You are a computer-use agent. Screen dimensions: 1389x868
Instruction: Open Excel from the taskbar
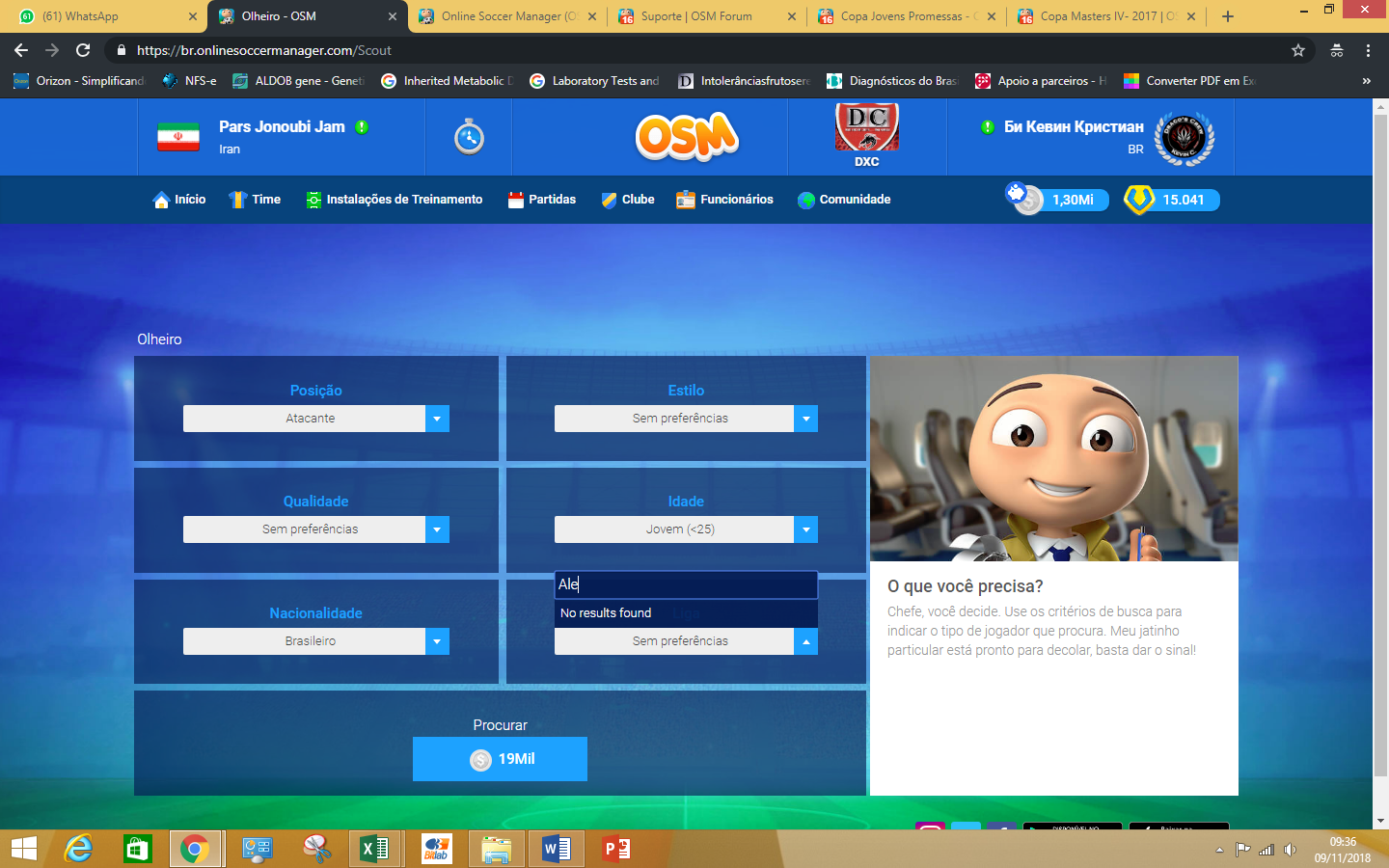pyautogui.click(x=374, y=849)
